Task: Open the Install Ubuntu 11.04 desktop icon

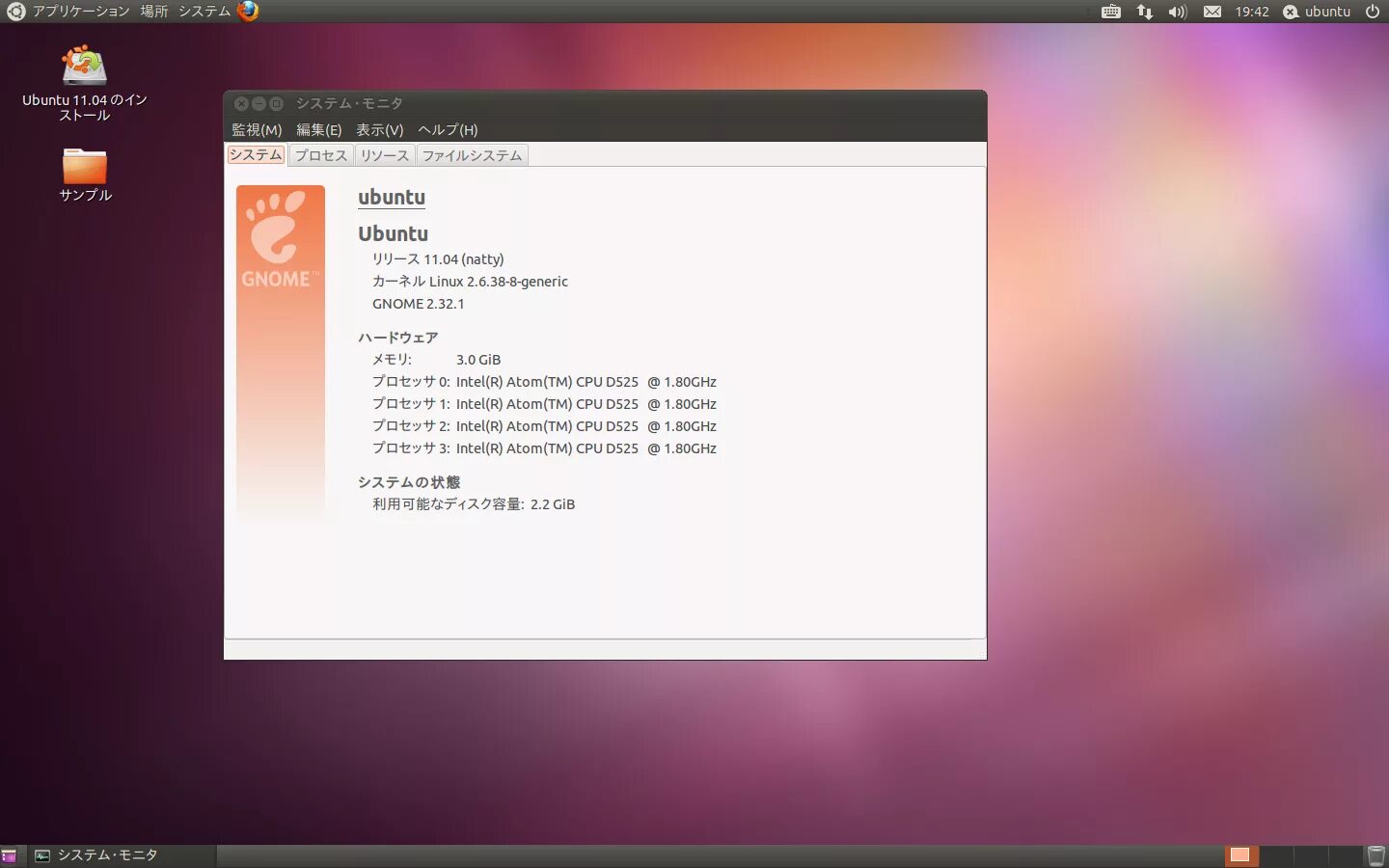Action: 85,83
